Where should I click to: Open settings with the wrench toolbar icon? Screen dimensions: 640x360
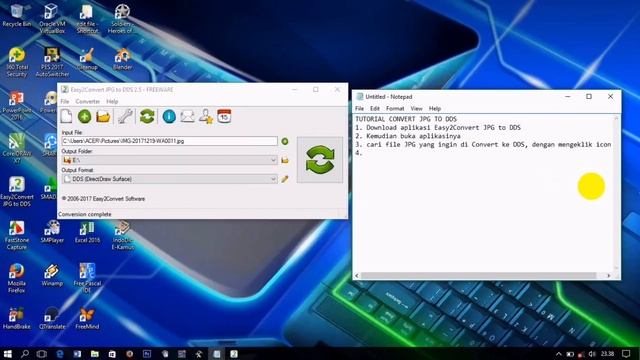click(x=125, y=116)
